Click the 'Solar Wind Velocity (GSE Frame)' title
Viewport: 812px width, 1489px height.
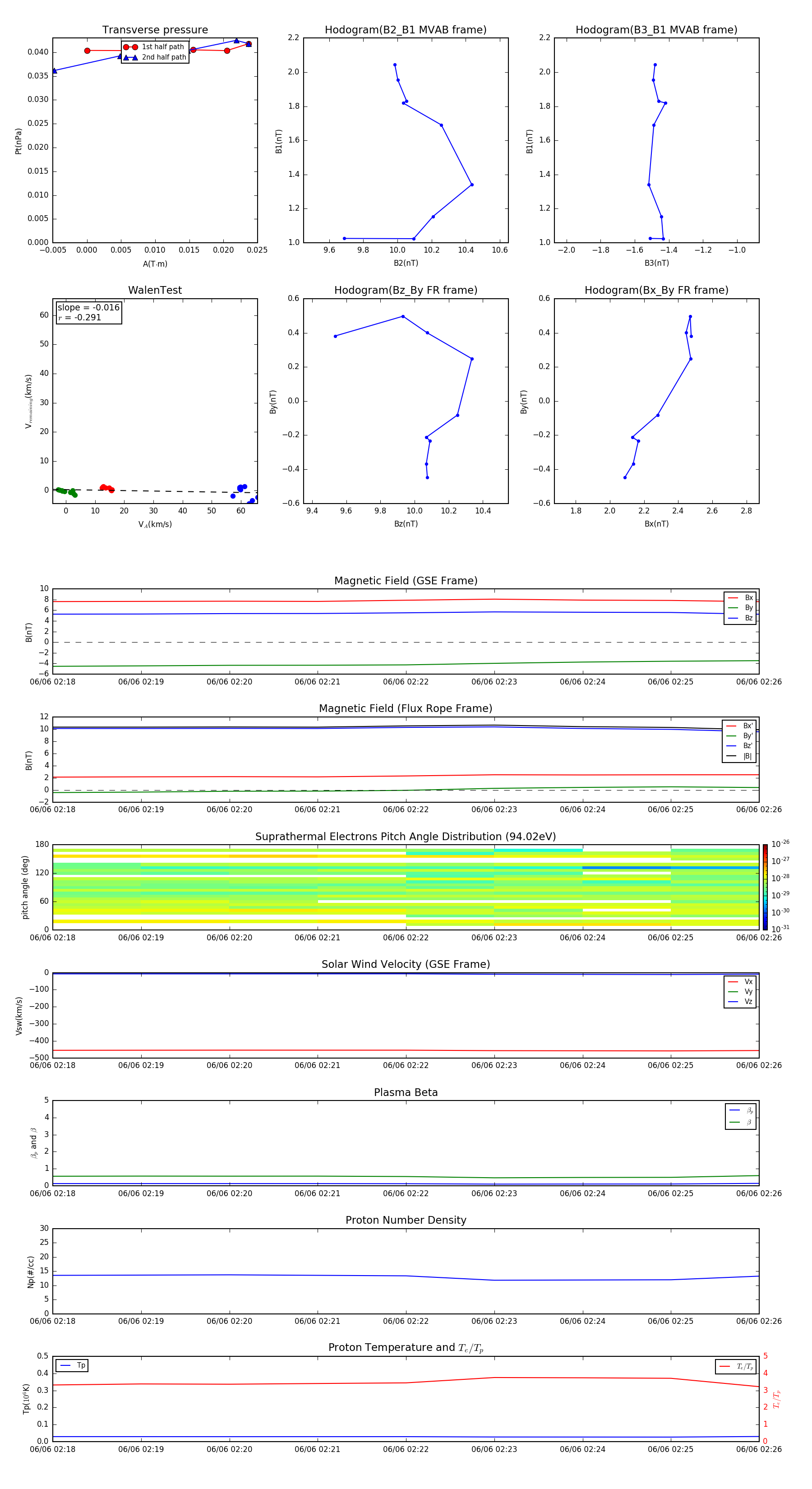point(406,965)
